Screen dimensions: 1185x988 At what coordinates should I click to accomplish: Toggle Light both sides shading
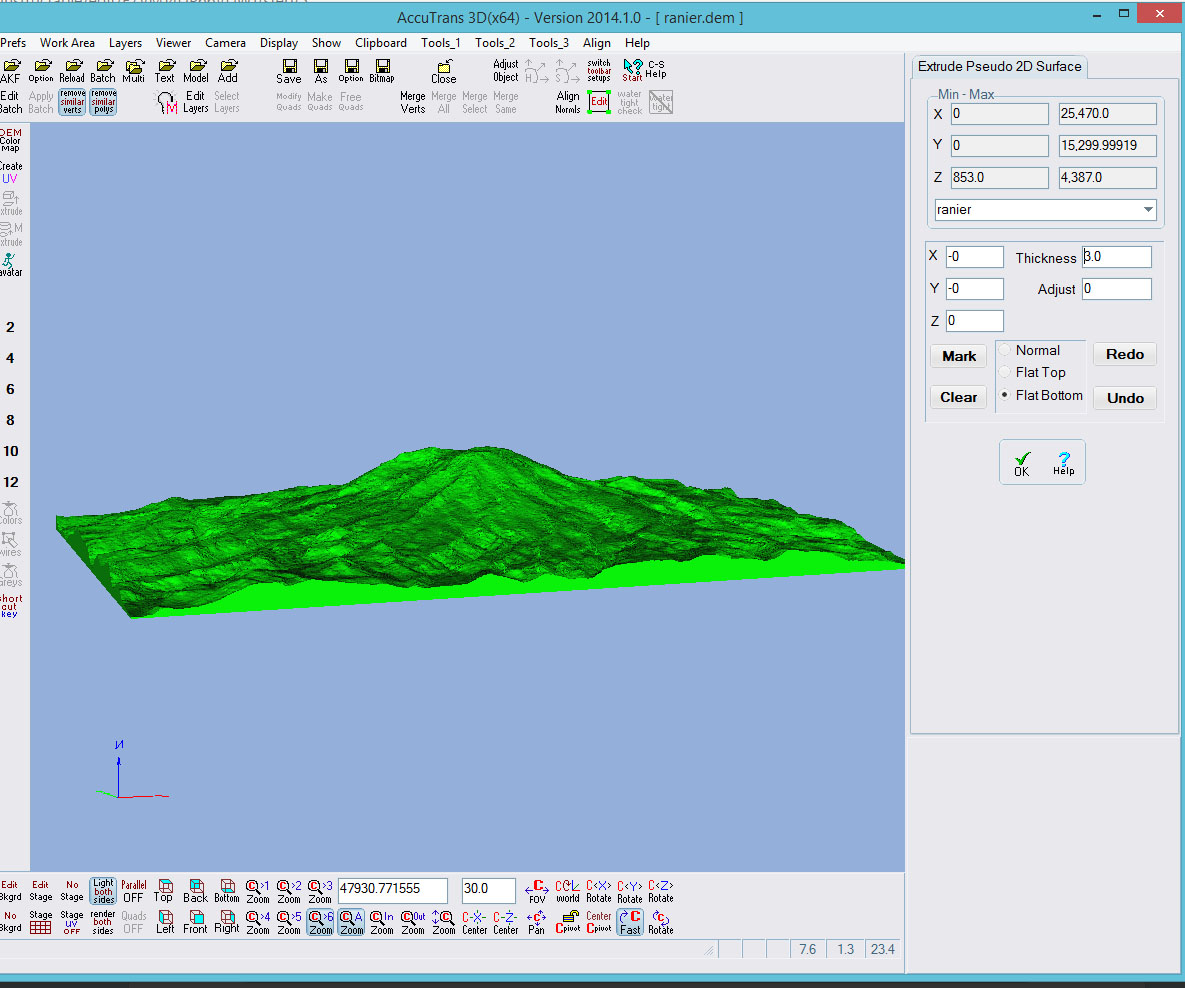pos(103,890)
